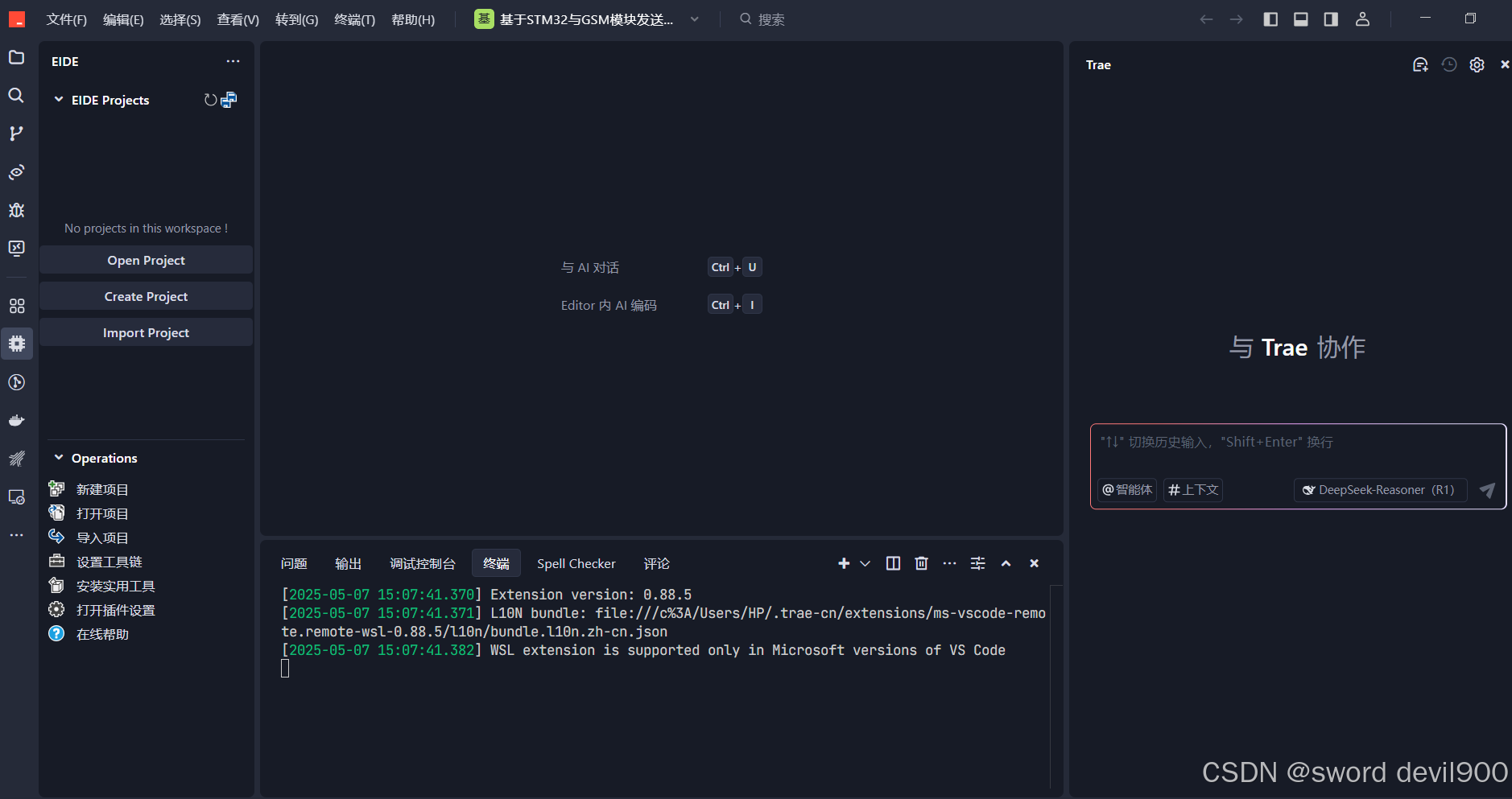Screen dimensions: 1512x799
Task: Open the account user icon in title bar
Action: pos(1362,19)
